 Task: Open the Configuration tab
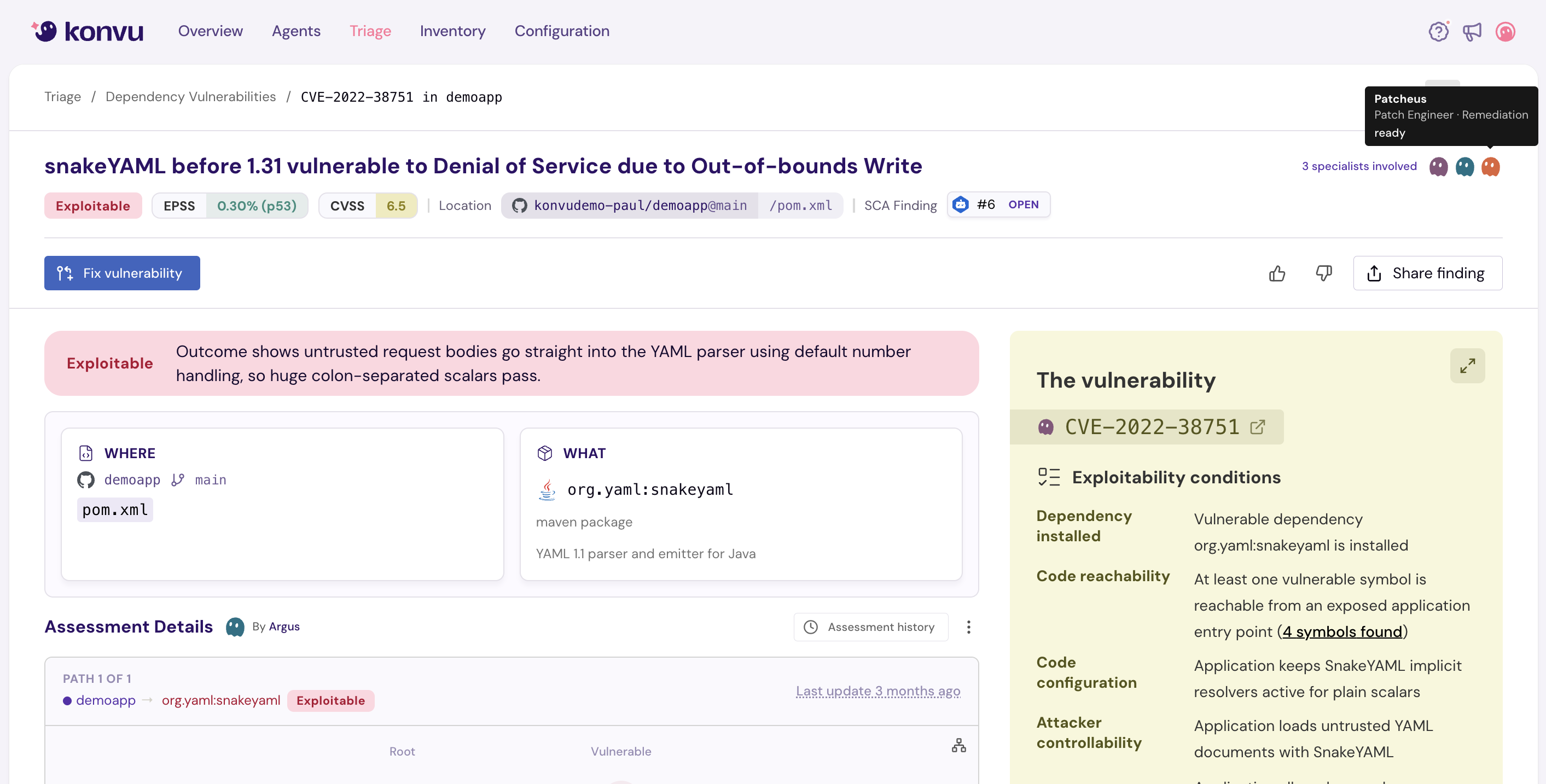tap(562, 31)
